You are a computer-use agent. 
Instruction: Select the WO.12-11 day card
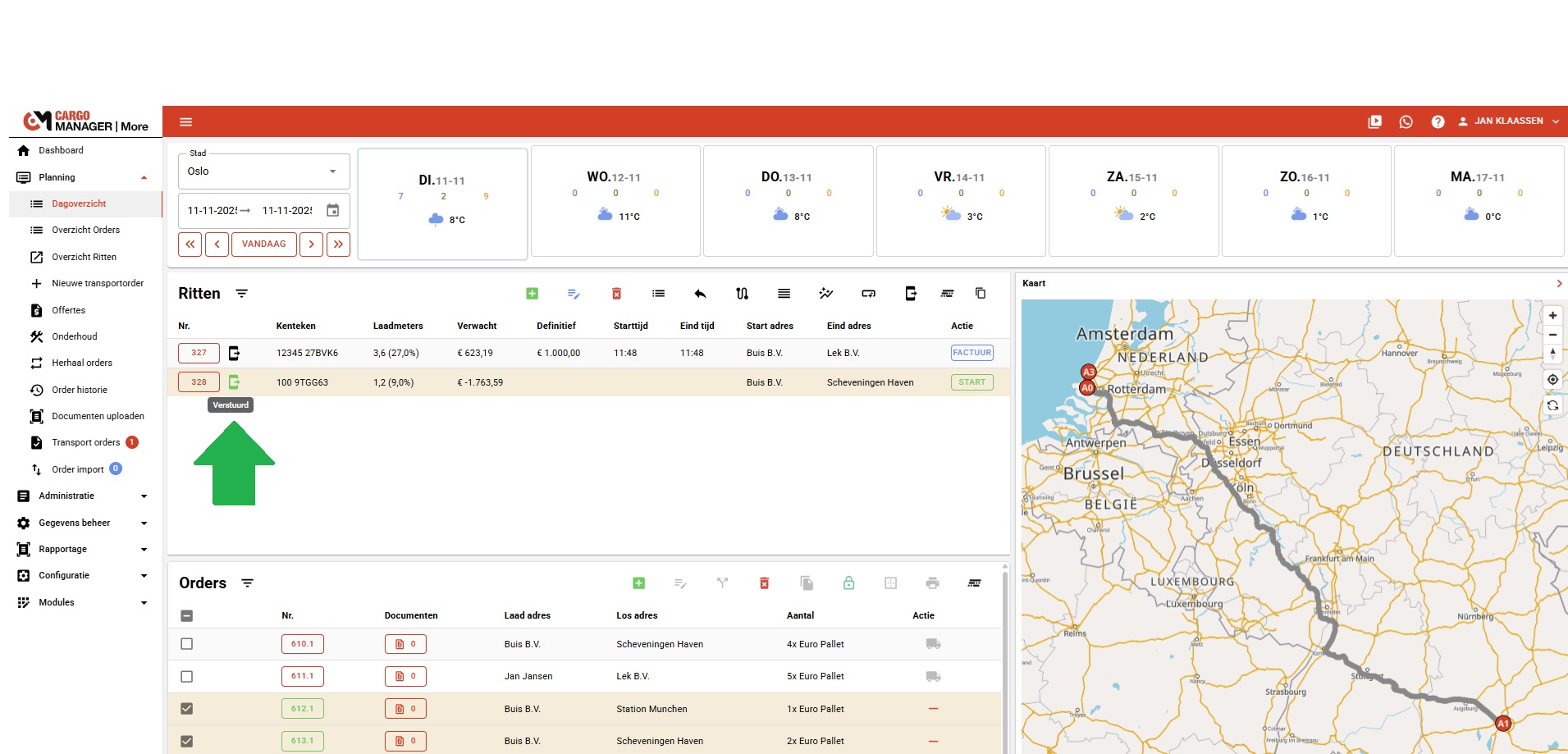point(615,201)
